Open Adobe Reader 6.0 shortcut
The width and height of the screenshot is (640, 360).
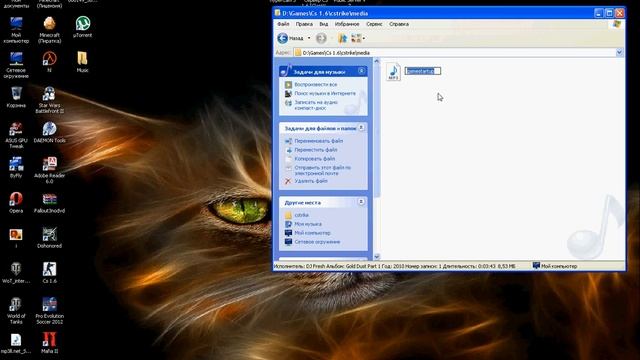[x=49, y=170]
